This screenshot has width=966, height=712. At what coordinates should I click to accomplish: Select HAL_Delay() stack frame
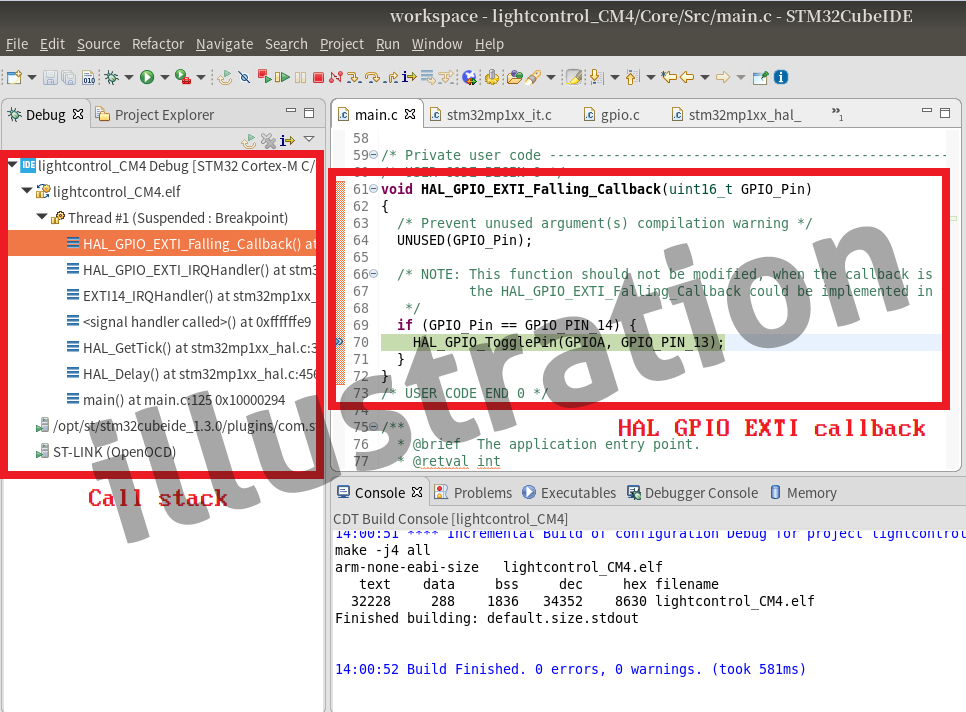(192, 374)
